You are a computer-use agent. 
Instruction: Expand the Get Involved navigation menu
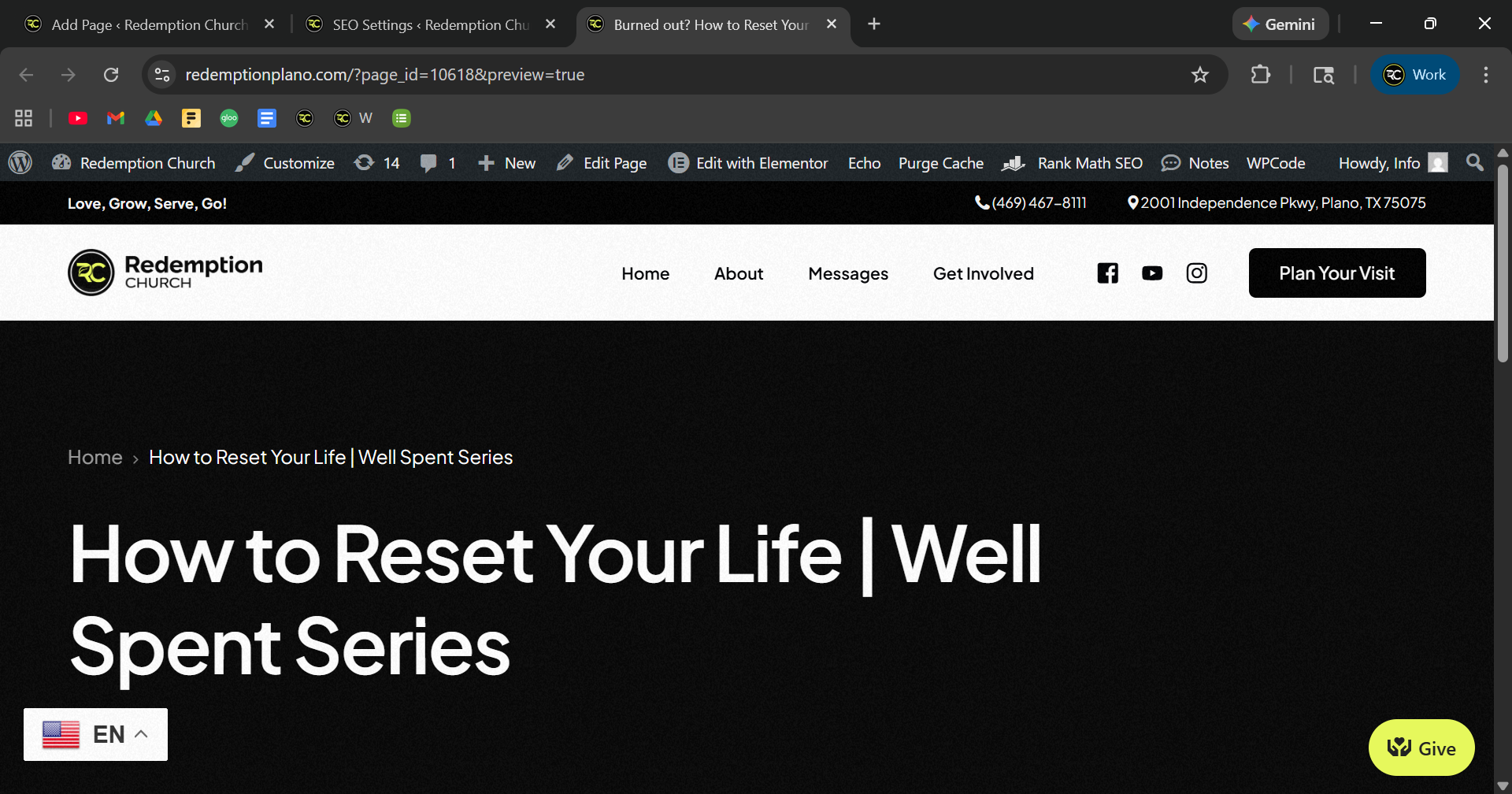tap(983, 273)
